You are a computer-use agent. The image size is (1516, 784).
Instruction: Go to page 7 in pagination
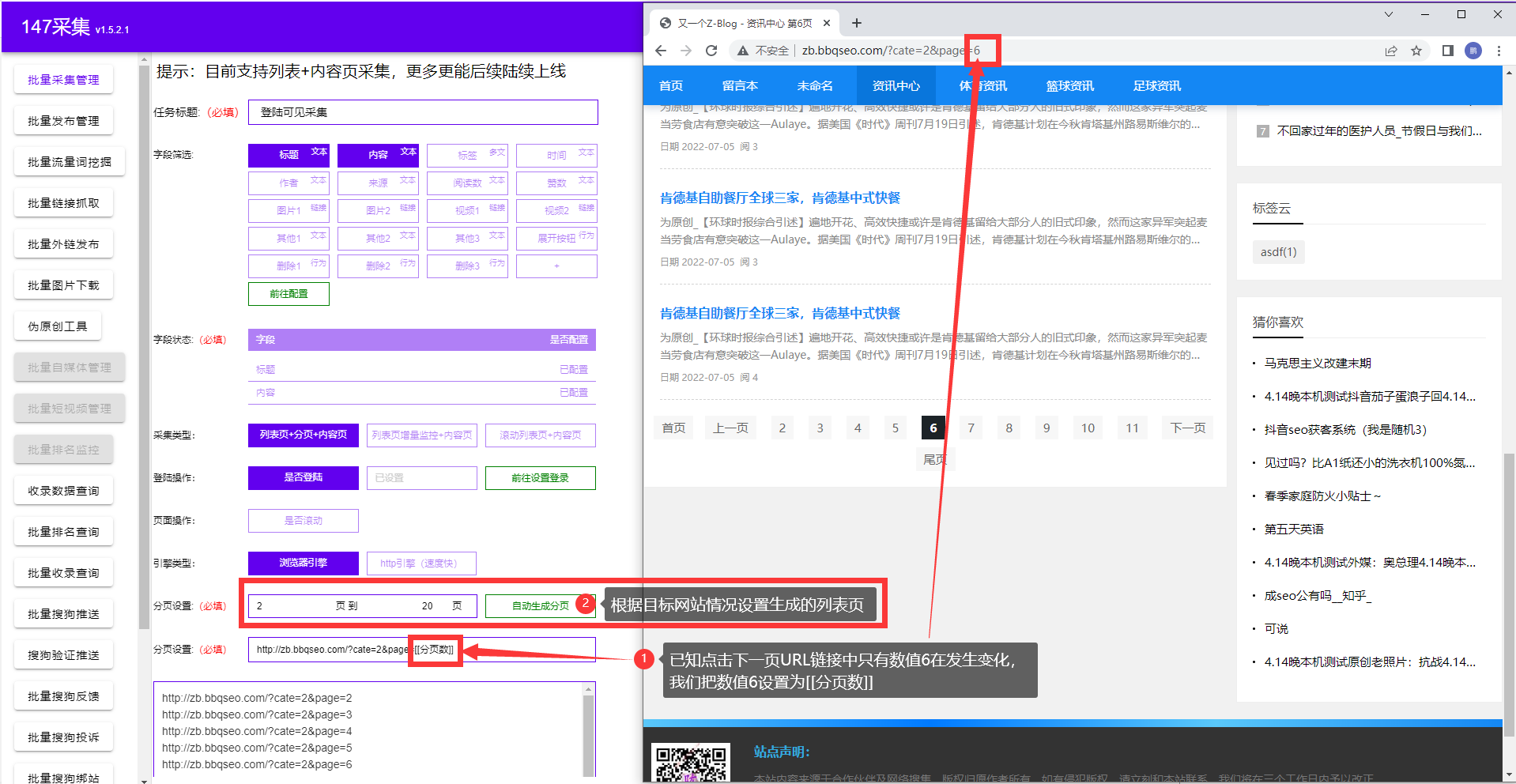tap(971, 428)
